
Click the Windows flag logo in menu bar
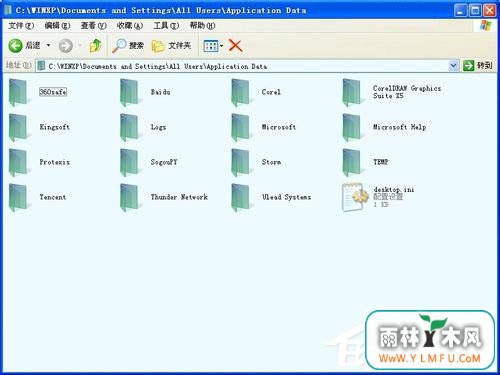(486, 25)
